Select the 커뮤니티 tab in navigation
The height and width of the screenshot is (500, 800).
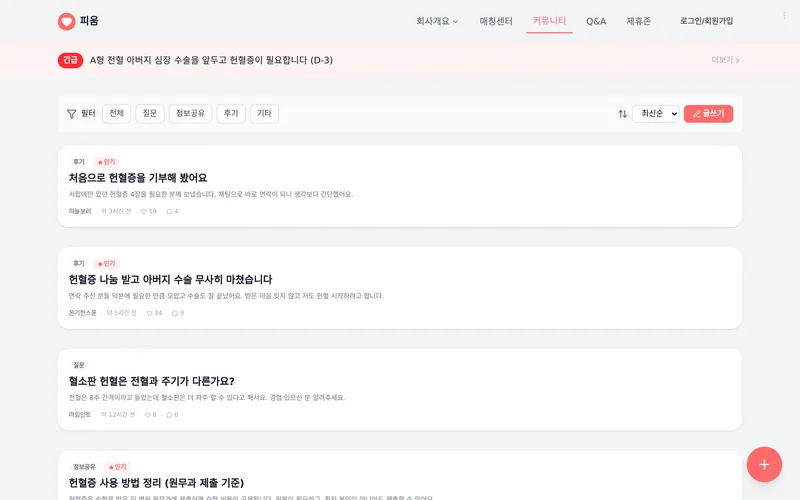549,21
